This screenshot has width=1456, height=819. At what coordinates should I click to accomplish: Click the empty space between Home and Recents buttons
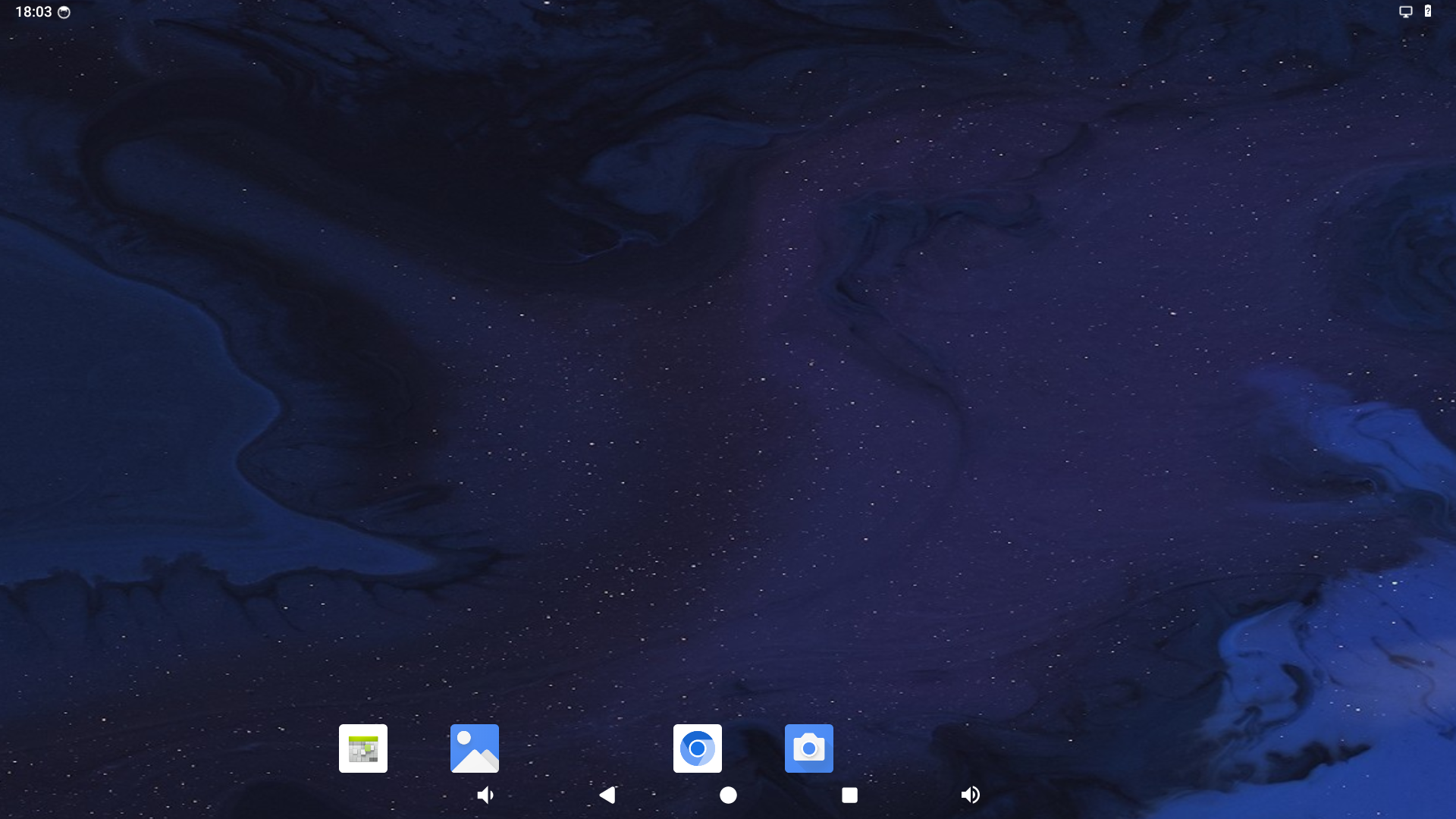[789, 795]
